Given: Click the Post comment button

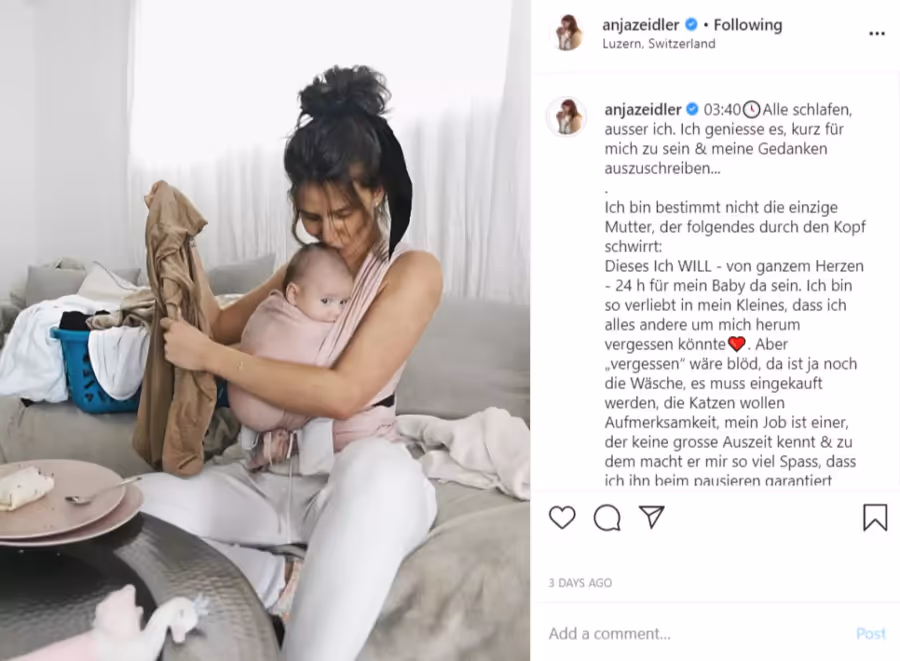Looking at the screenshot, I should tap(871, 633).
